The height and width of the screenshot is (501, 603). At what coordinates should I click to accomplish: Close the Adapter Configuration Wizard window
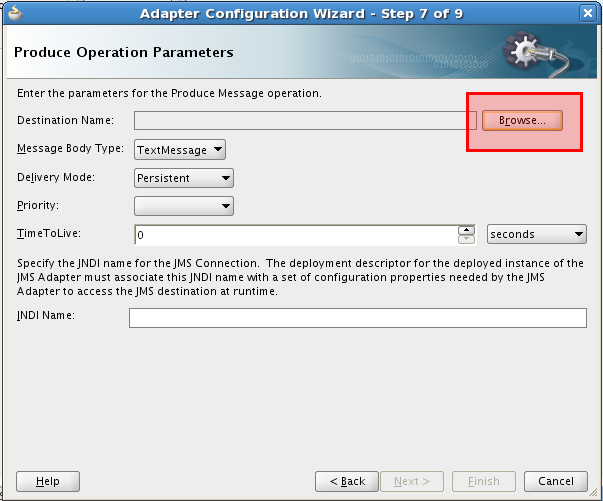pos(588,13)
